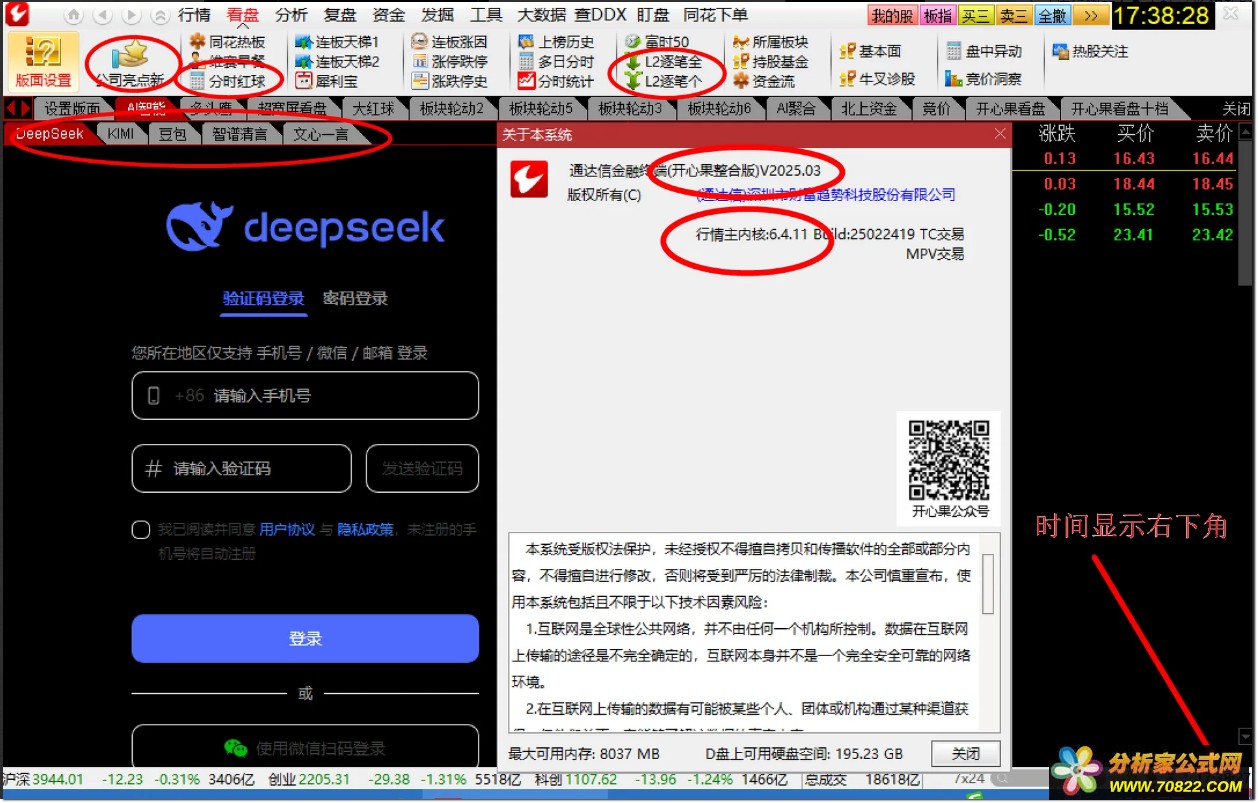Open 竞价洞察 auction insight

point(984,78)
